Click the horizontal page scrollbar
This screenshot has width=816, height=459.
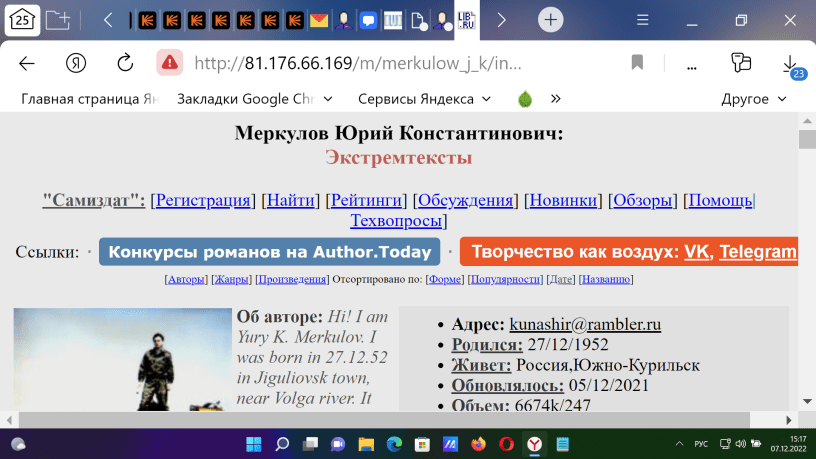point(400,419)
